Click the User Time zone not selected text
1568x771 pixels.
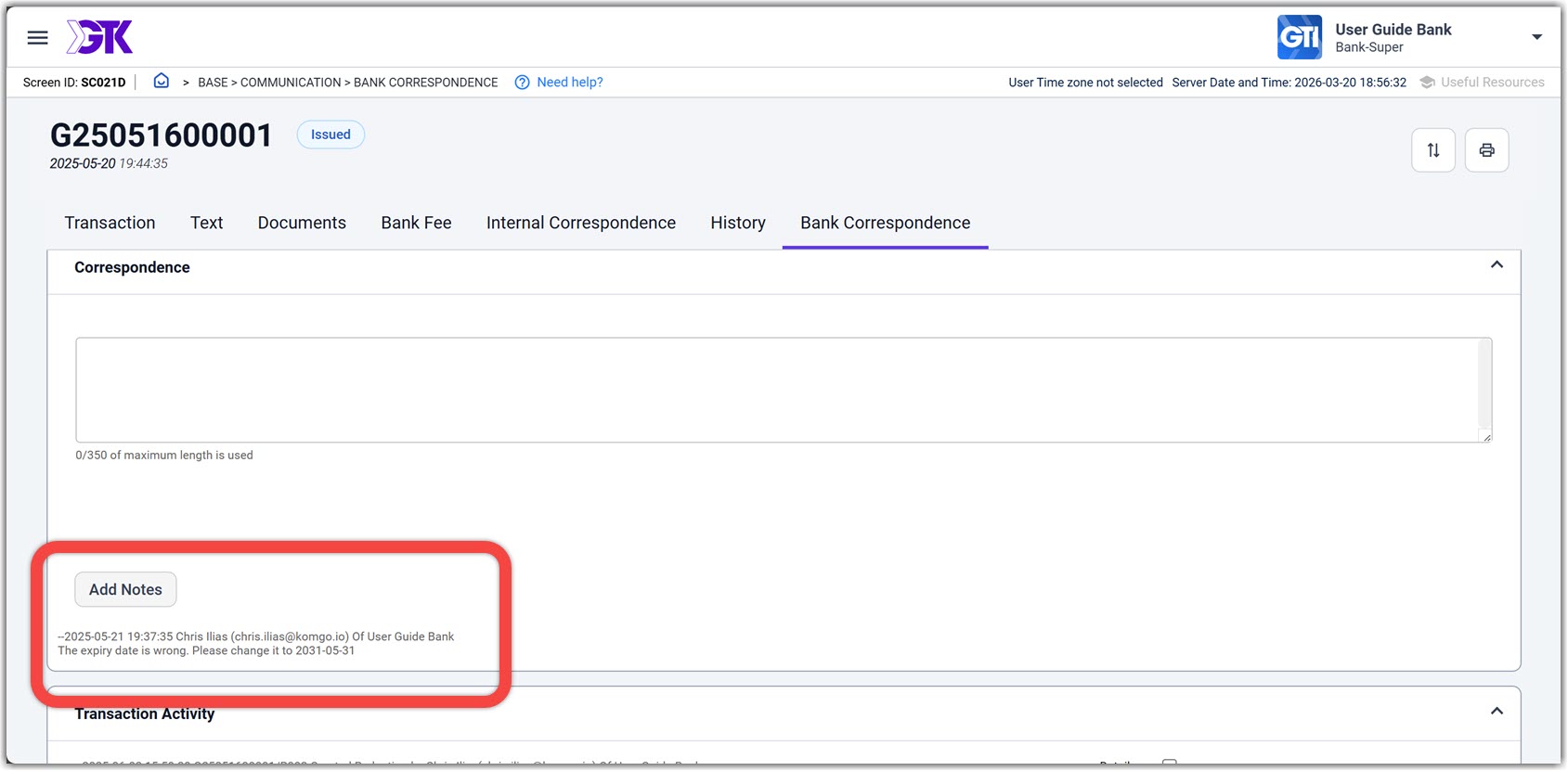tap(1085, 83)
